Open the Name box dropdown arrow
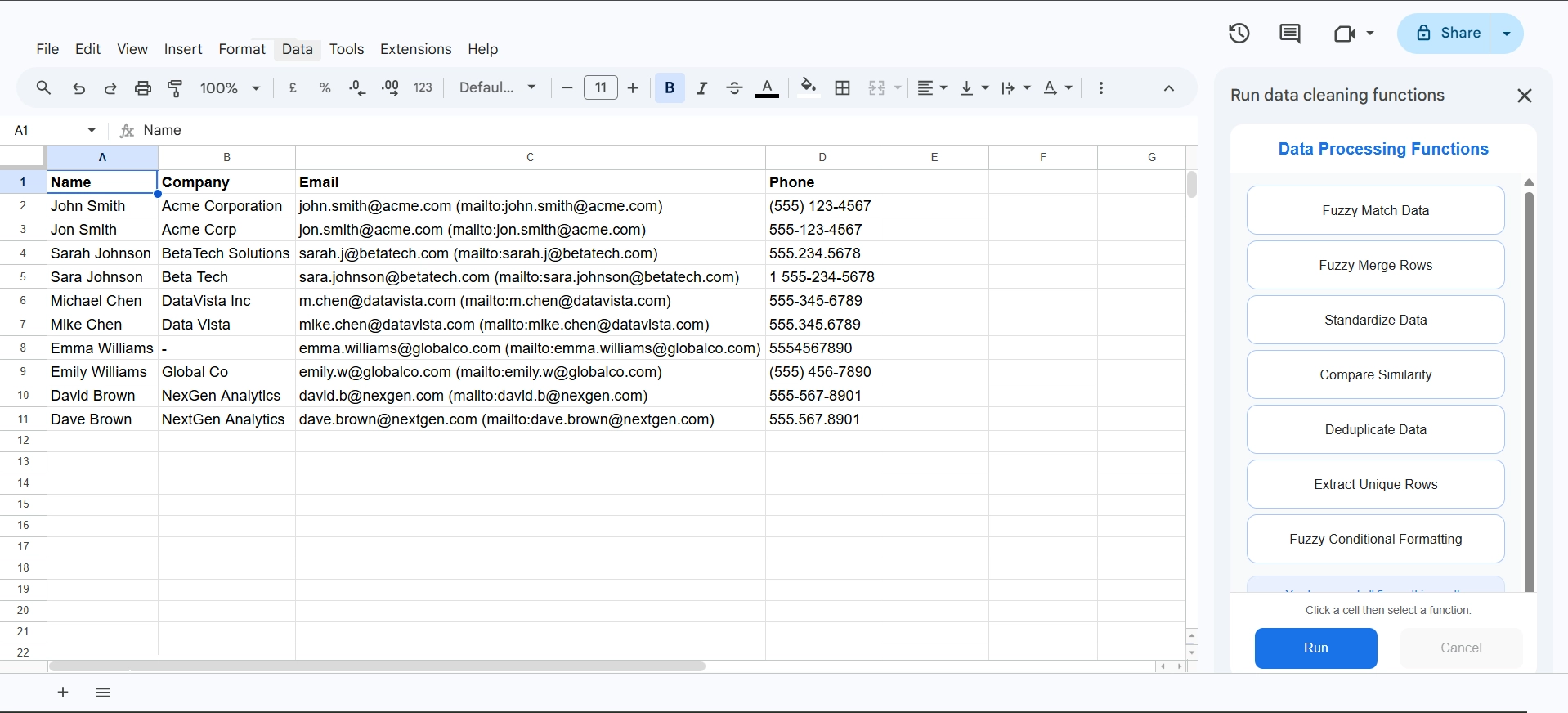The width and height of the screenshot is (1568, 713). click(92, 130)
